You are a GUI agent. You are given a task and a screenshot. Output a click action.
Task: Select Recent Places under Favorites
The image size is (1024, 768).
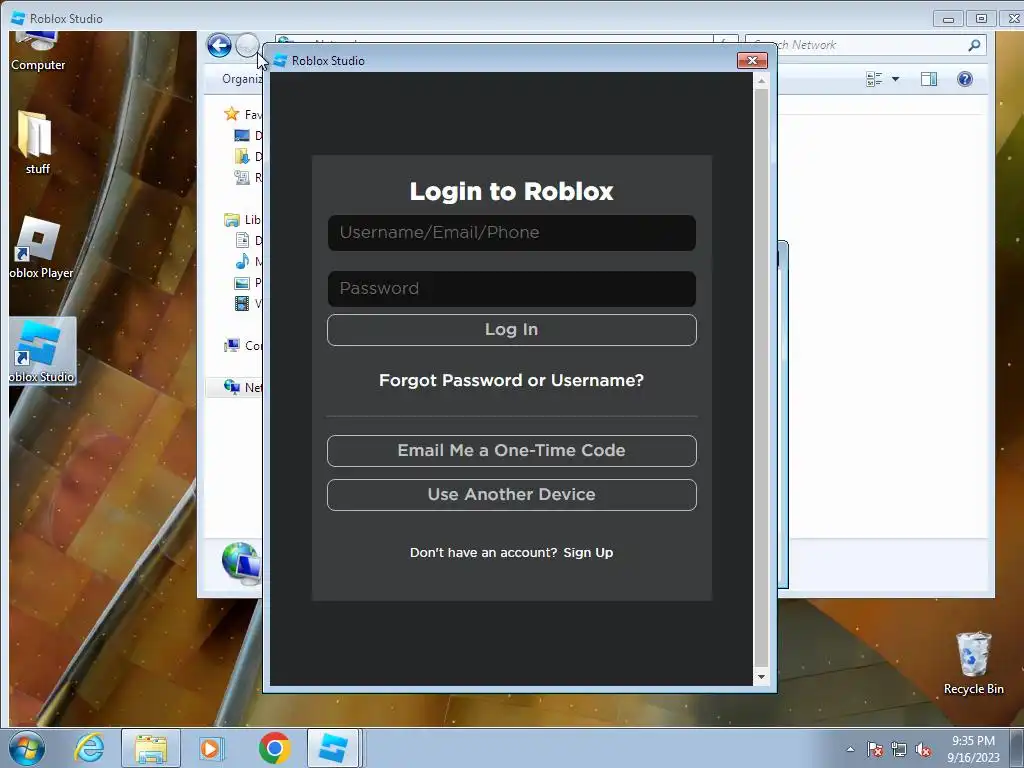pos(248,177)
